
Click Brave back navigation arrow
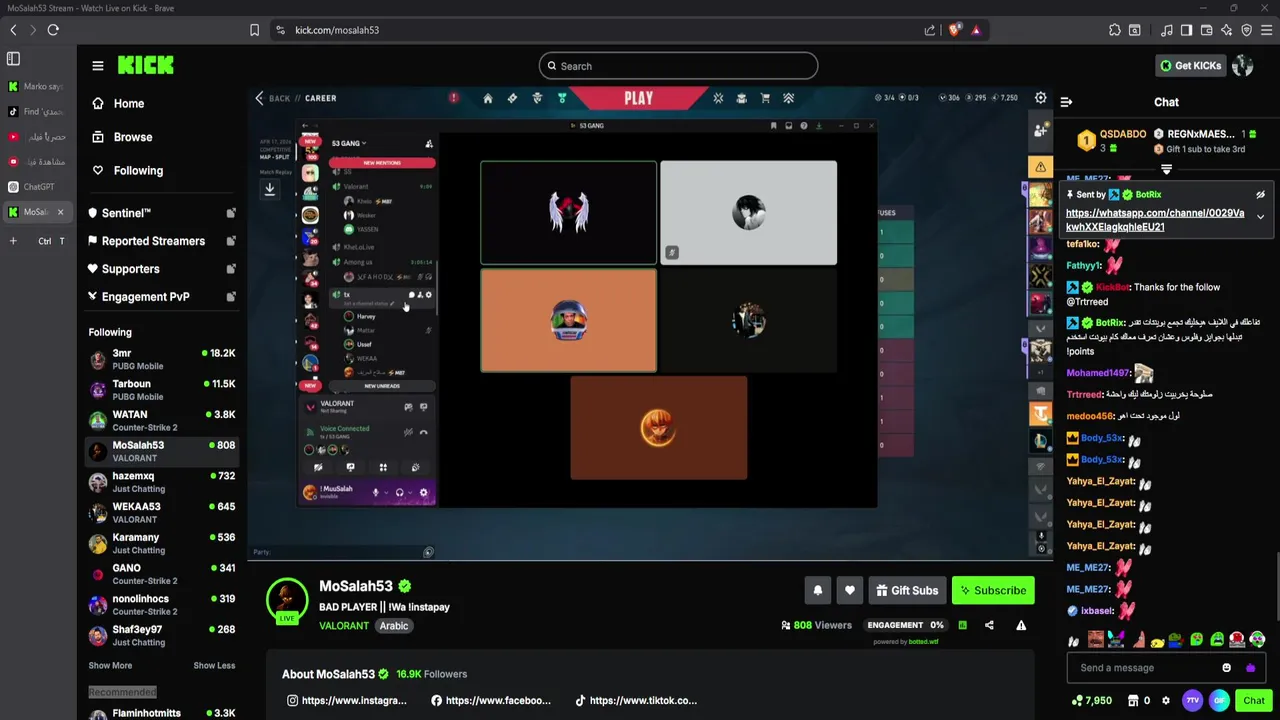click(13, 30)
